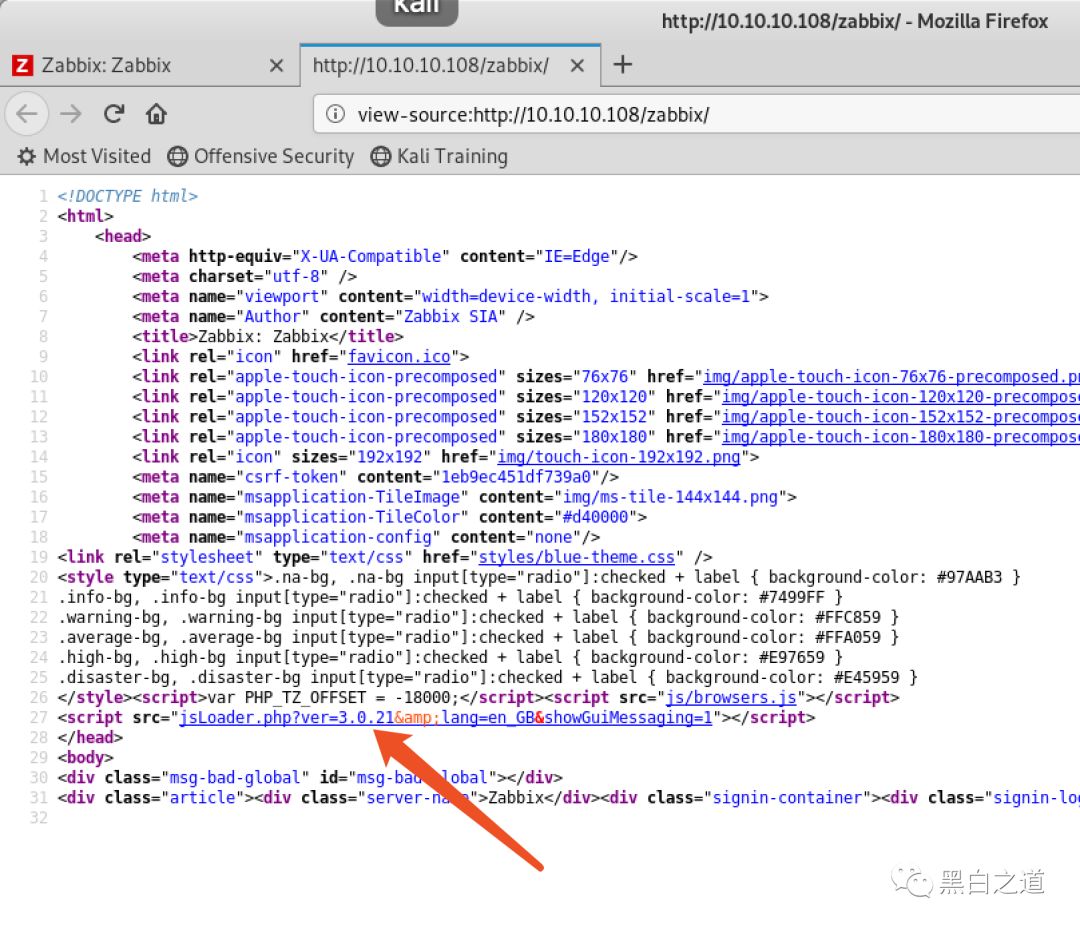
Task: Click the Kali Training globe icon
Action: click(x=380, y=156)
